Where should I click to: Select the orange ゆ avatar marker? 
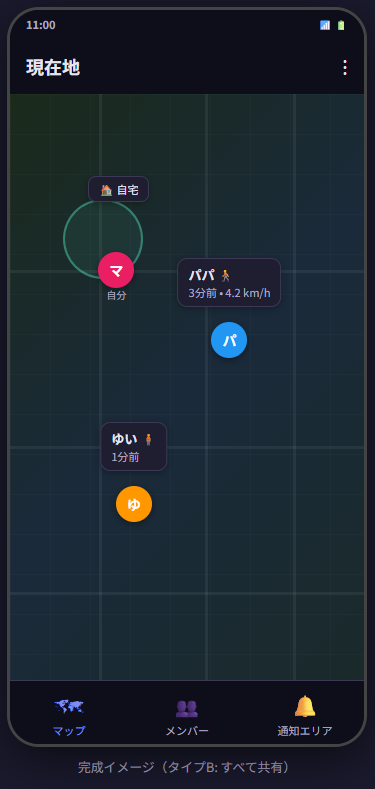pyautogui.click(x=134, y=504)
